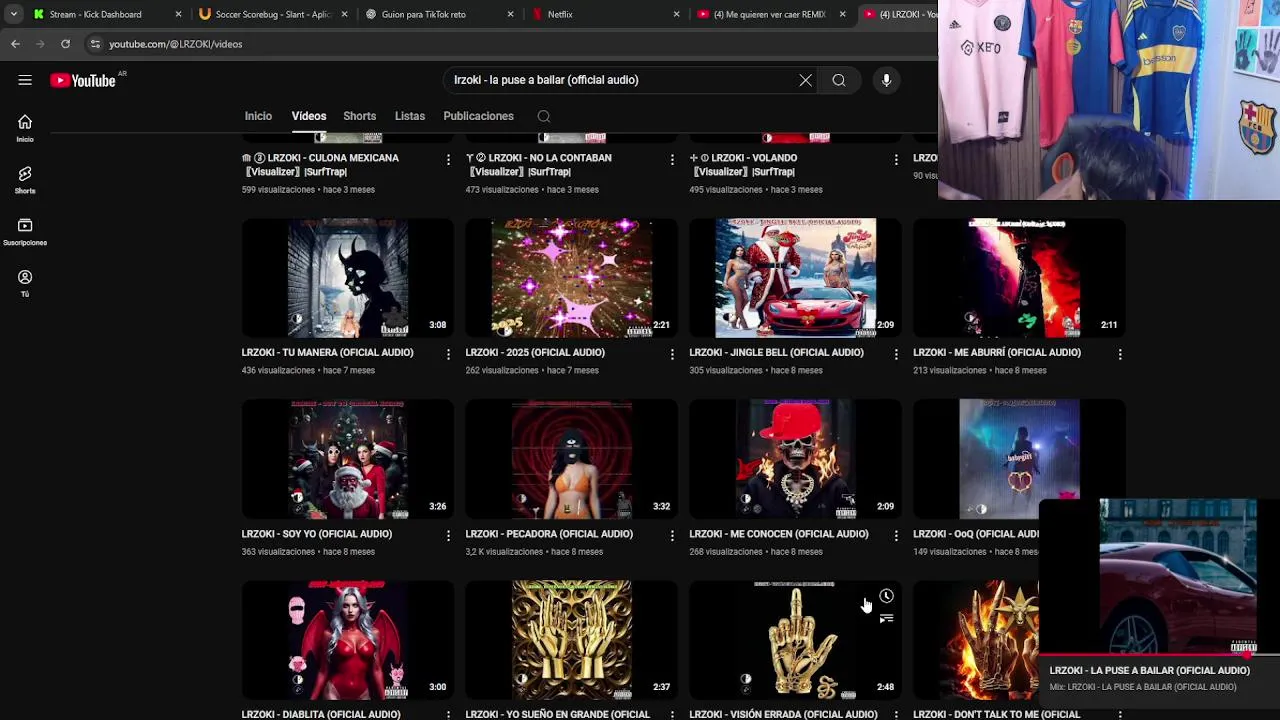The height and width of the screenshot is (720, 1280).
Task: Switch to the Inicio channel tab
Action: [x=258, y=116]
